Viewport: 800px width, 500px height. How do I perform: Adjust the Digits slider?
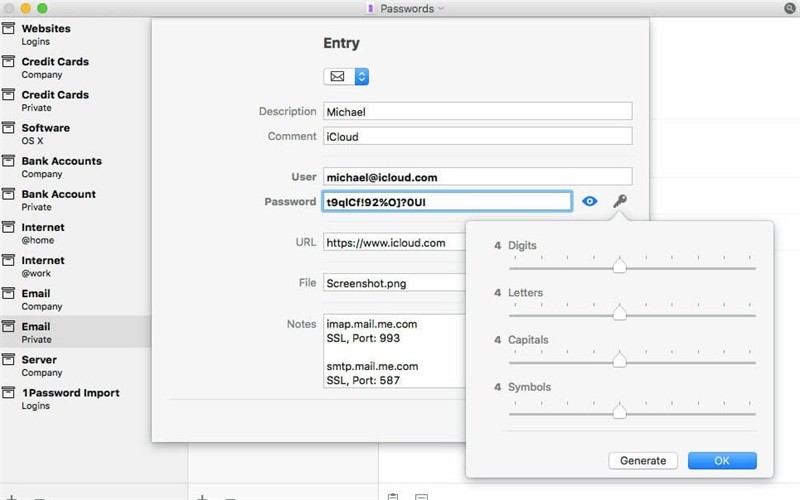point(619,266)
